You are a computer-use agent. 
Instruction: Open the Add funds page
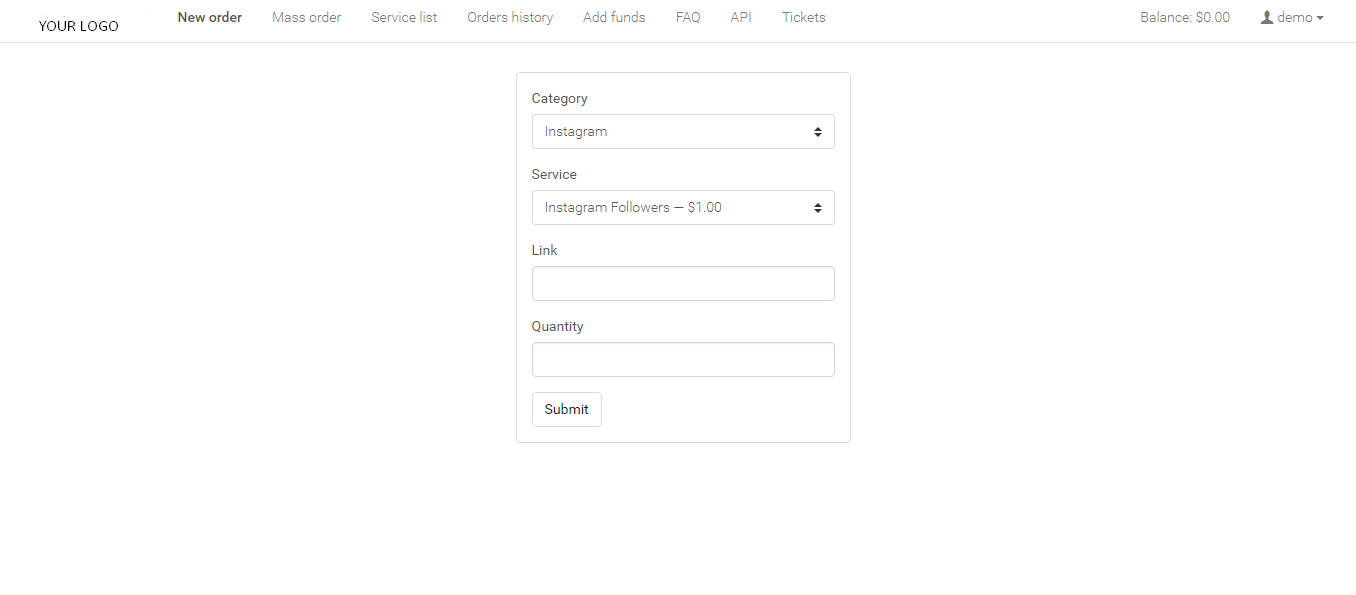[x=614, y=17]
